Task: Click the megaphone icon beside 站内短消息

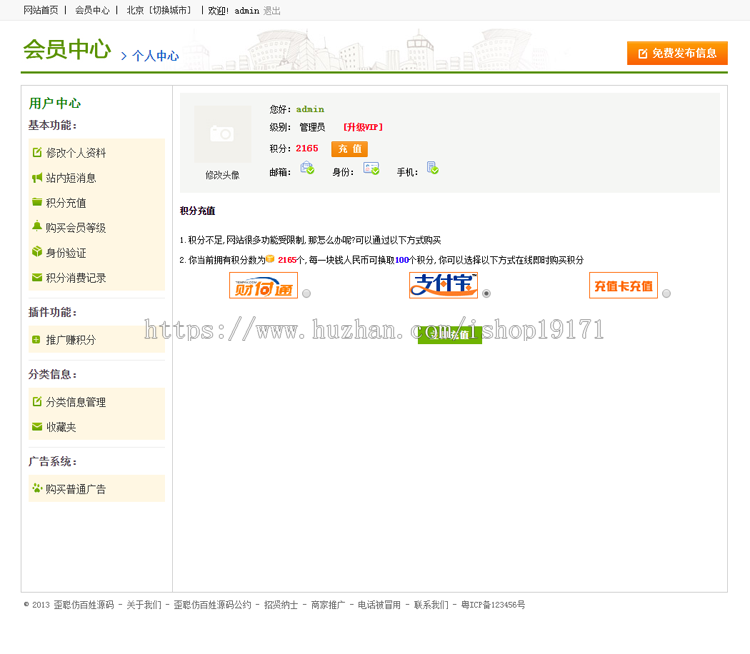Action: [37, 177]
